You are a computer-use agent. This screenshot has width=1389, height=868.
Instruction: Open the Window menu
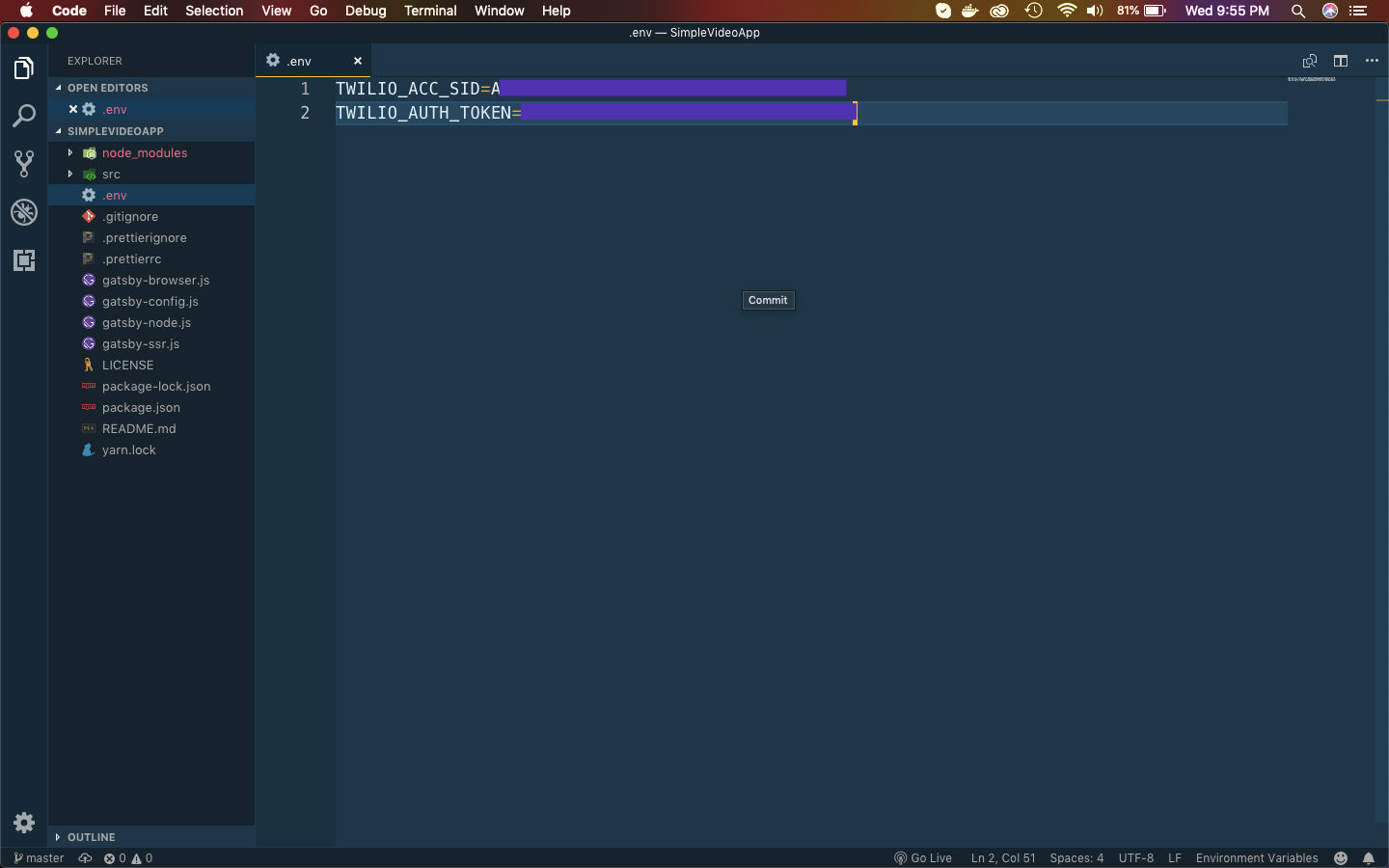point(499,11)
